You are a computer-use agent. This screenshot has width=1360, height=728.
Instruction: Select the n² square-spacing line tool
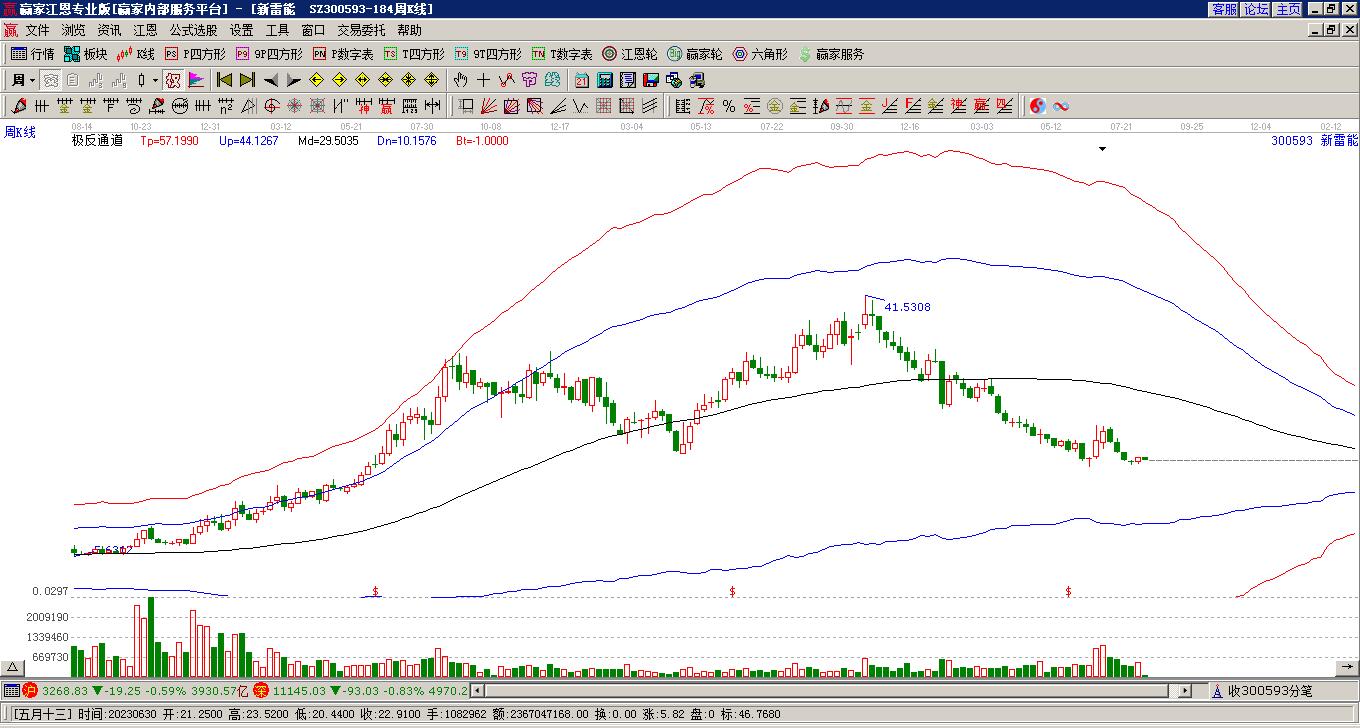pos(226,106)
